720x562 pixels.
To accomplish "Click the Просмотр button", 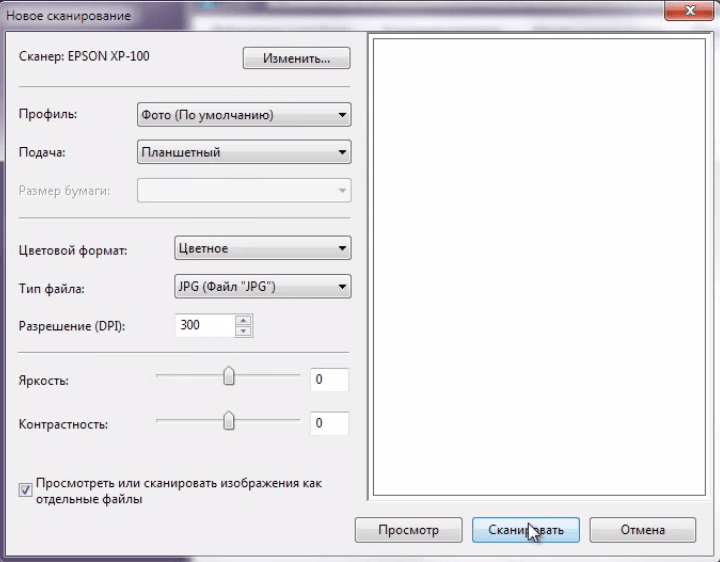I will coord(409,530).
